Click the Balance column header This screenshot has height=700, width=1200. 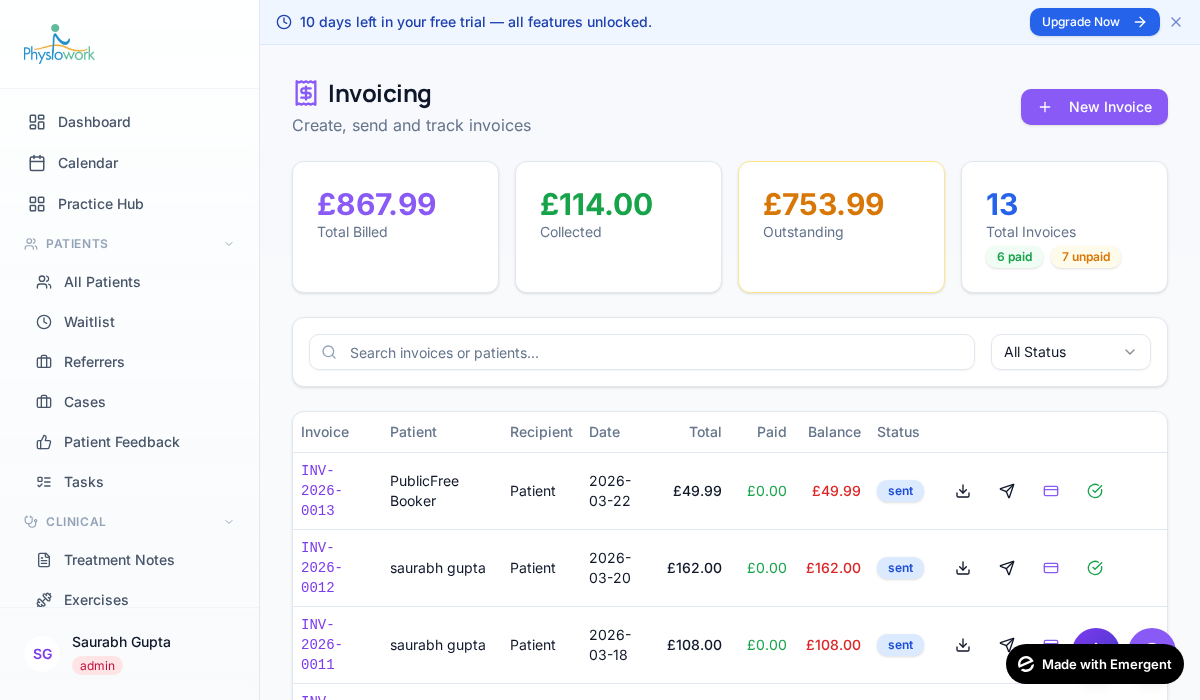point(834,432)
